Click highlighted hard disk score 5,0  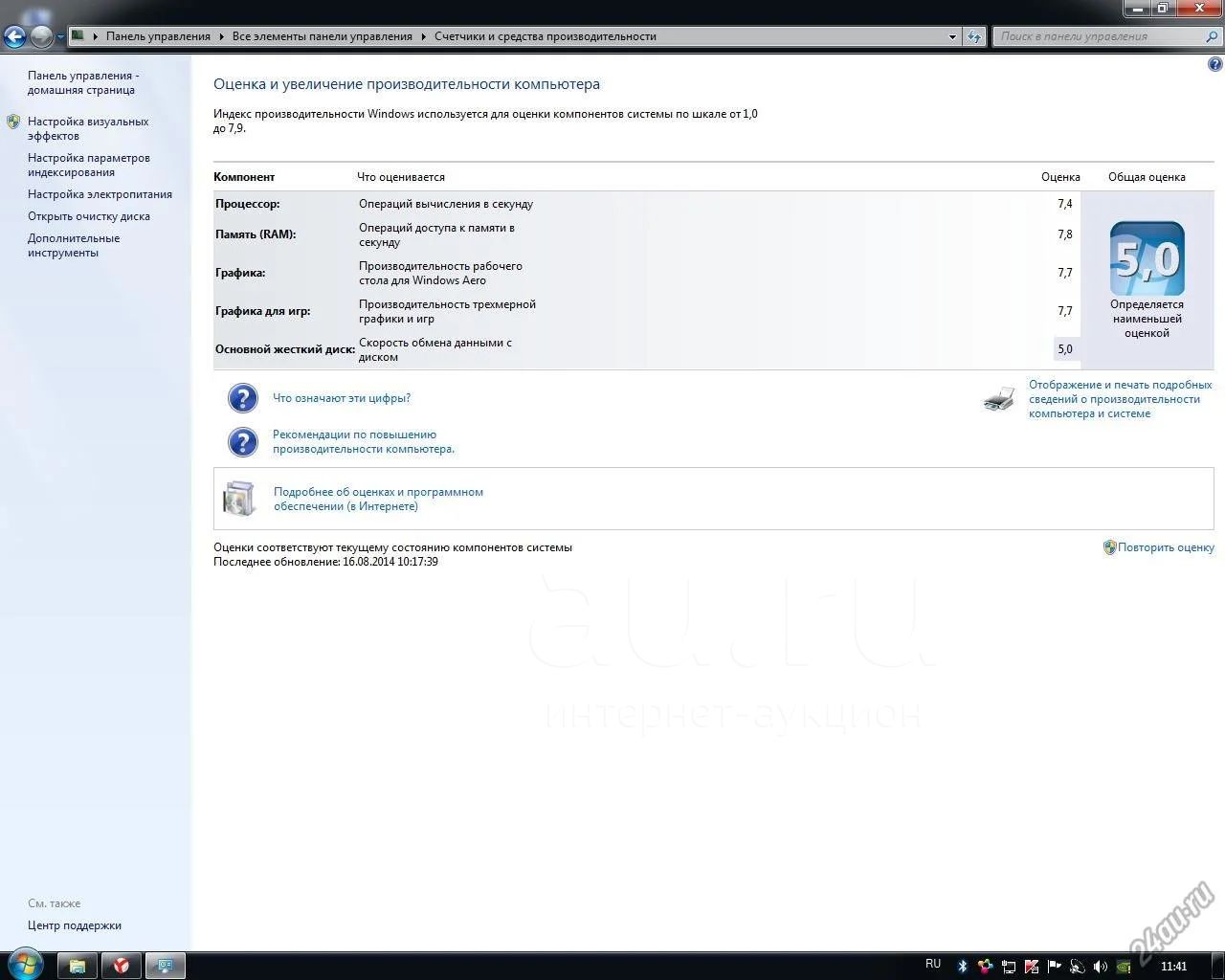(x=1065, y=349)
